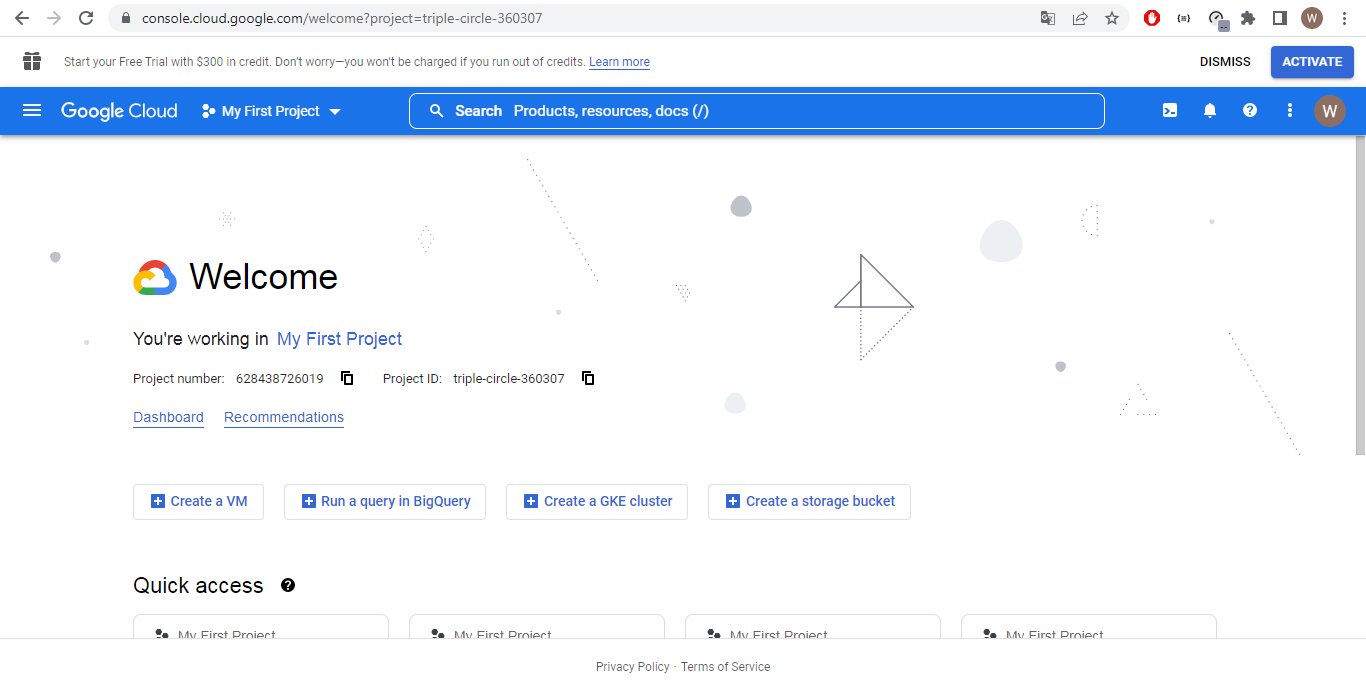This screenshot has height=694, width=1366.
Task: Click the curly braces extension icon
Action: coord(1184,18)
